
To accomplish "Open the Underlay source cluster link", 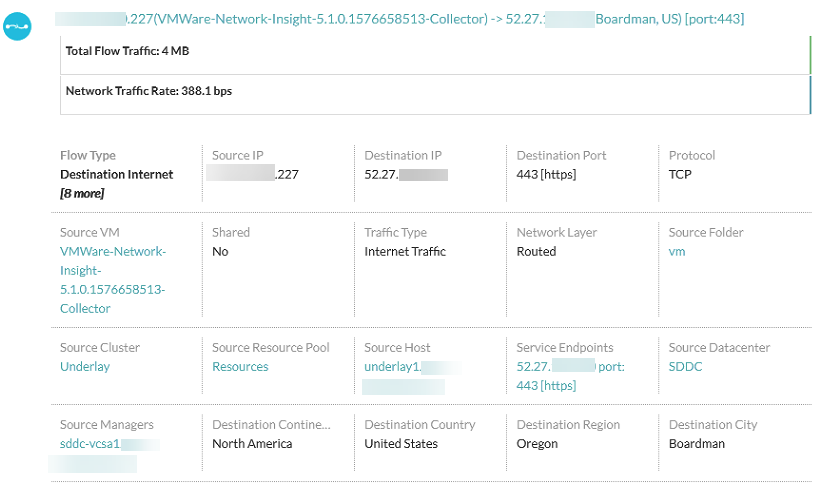I will [x=85, y=367].
